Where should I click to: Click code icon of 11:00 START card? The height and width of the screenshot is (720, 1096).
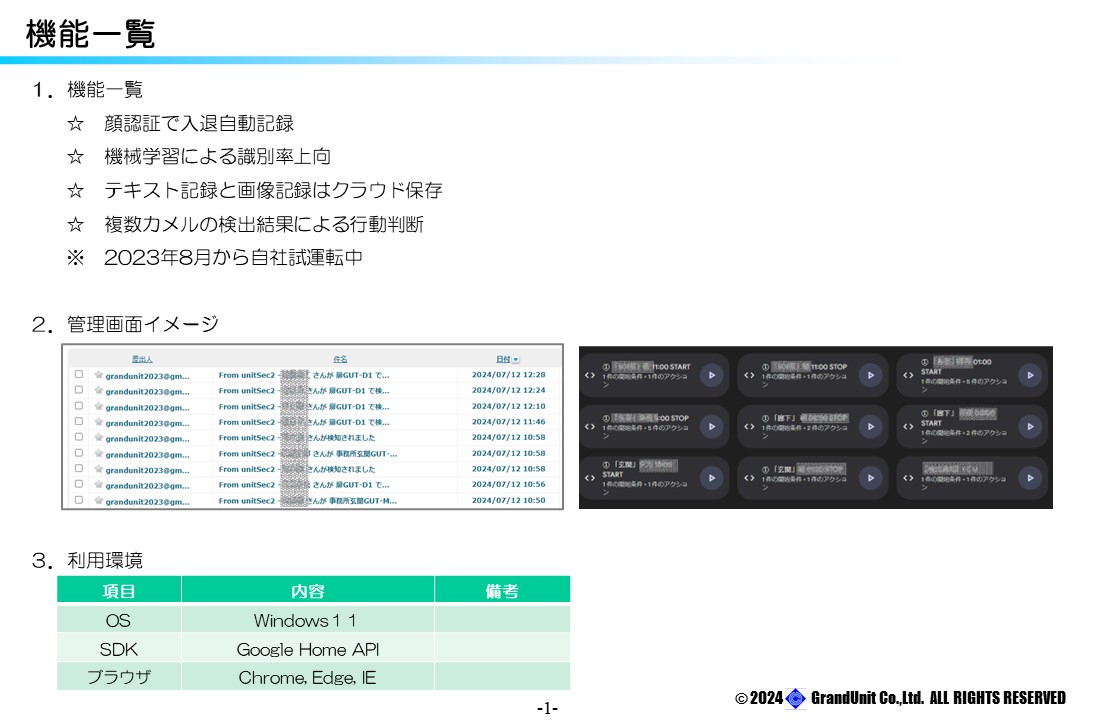(x=591, y=375)
